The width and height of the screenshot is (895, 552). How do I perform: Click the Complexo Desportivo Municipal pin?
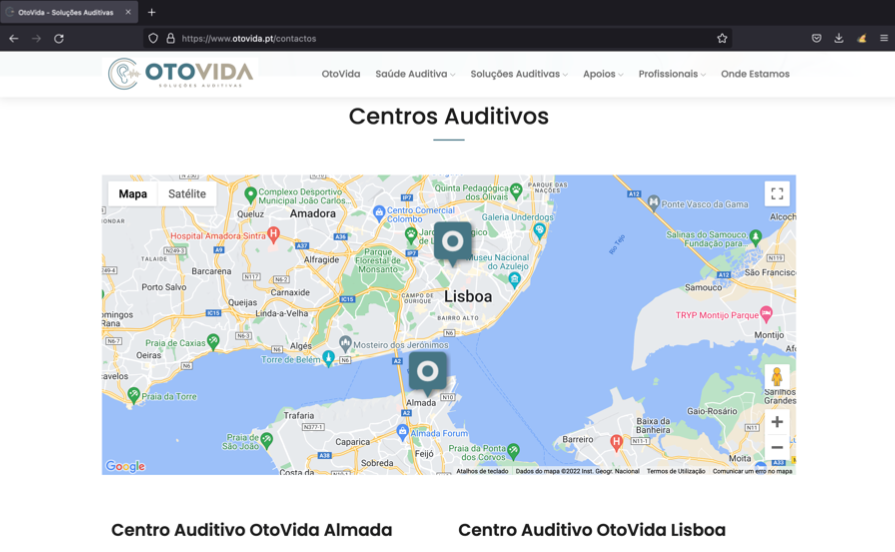[250, 195]
